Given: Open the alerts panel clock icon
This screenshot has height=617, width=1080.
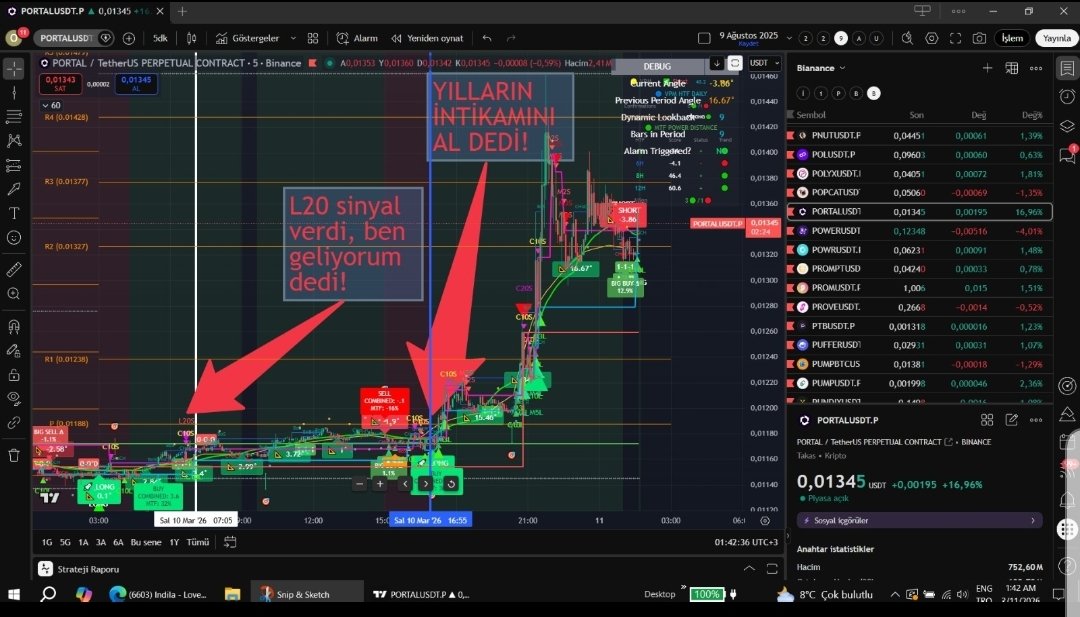Looking at the screenshot, I should tap(1067, 96).
